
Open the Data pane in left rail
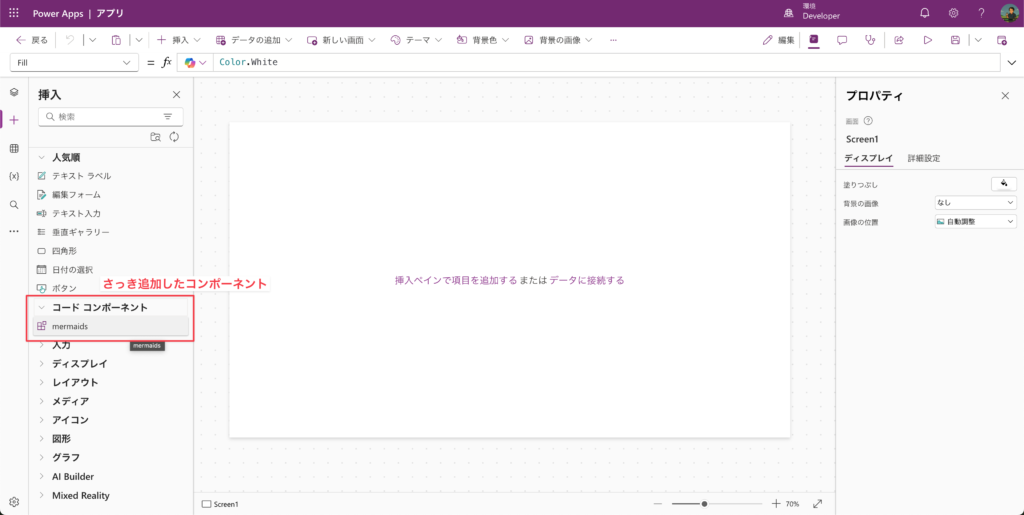click(14, 148)
